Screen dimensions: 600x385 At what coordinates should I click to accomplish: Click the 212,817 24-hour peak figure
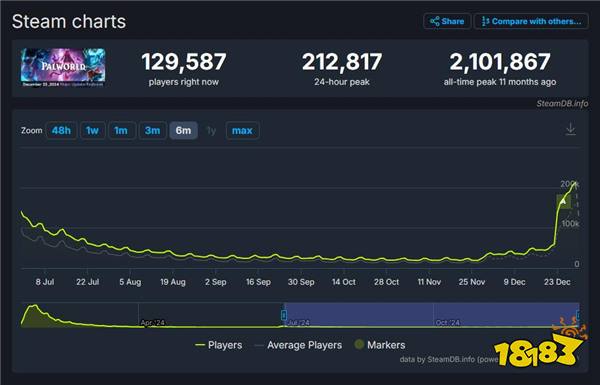point(342,62)
